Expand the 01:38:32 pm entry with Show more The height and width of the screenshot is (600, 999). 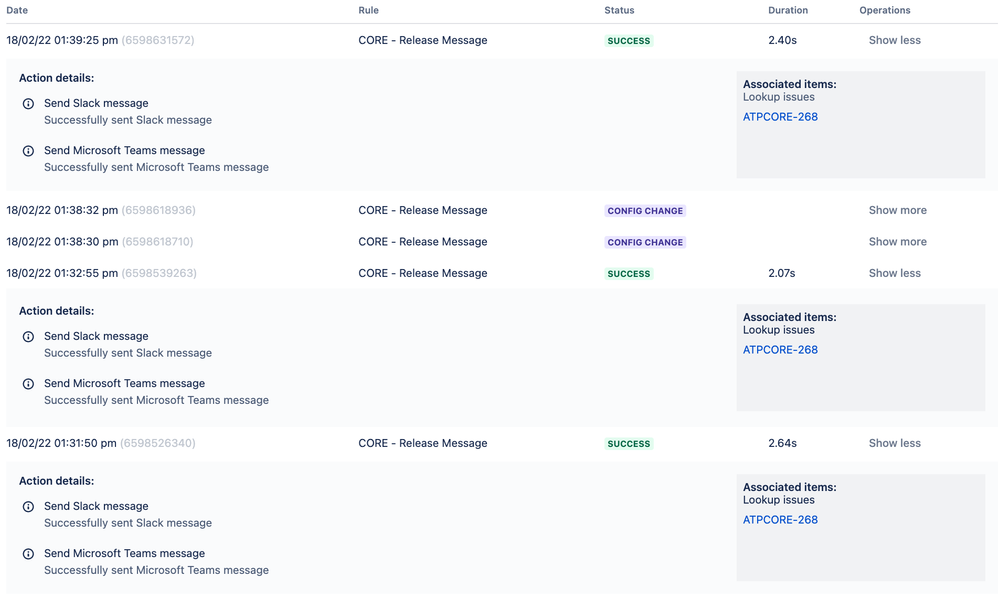[897, 211]
